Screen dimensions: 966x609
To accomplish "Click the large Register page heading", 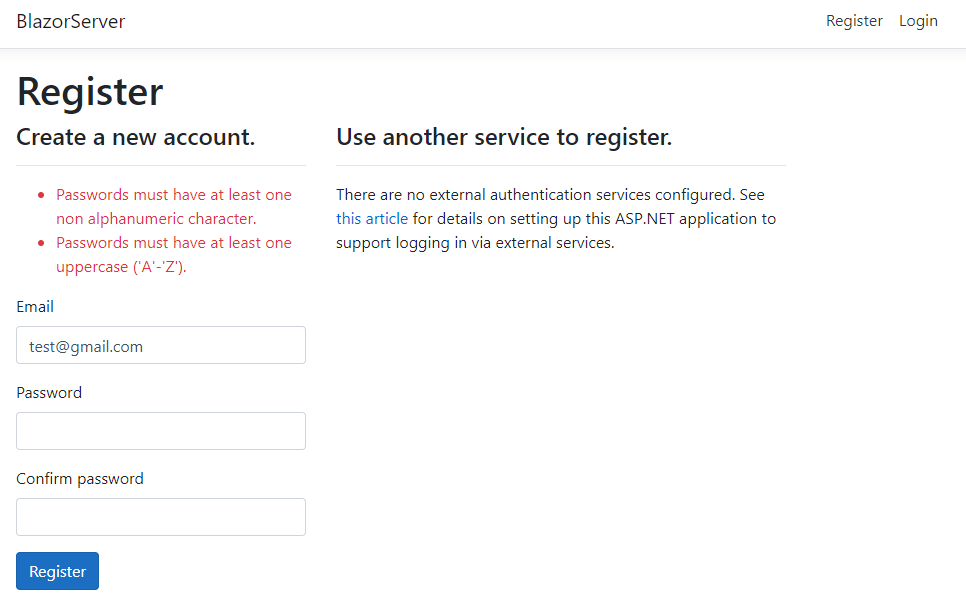I will 90,92.
